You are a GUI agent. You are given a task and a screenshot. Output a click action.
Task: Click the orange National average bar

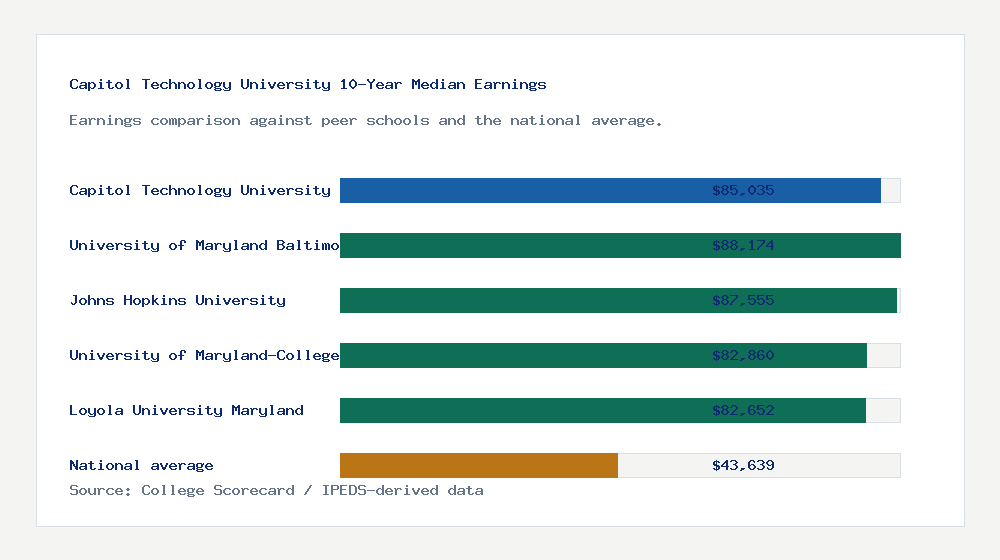point(478,466)
